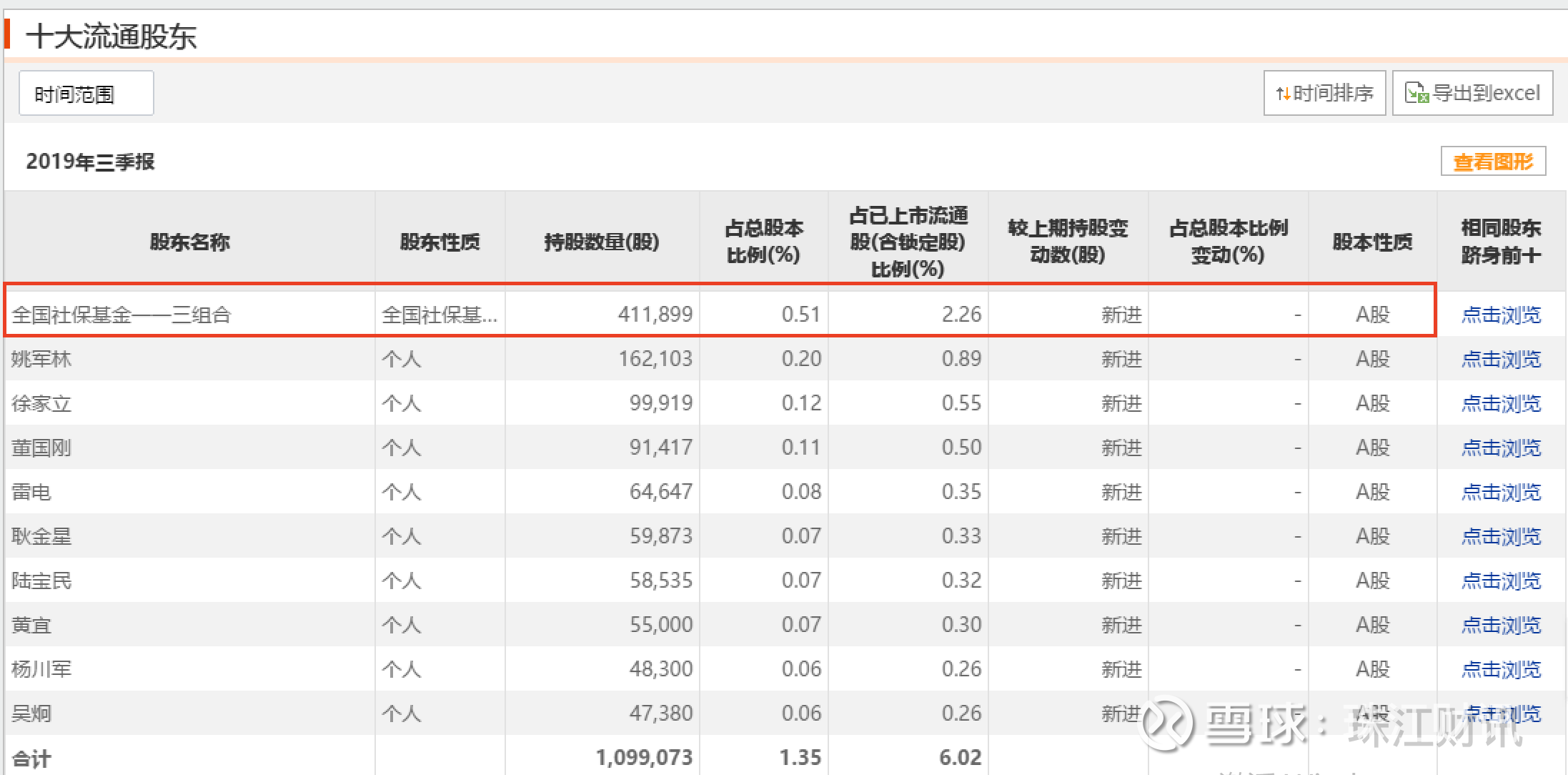Click the 股东性质 column header
The image size is (1568, 775).
[x=440, y=242]
